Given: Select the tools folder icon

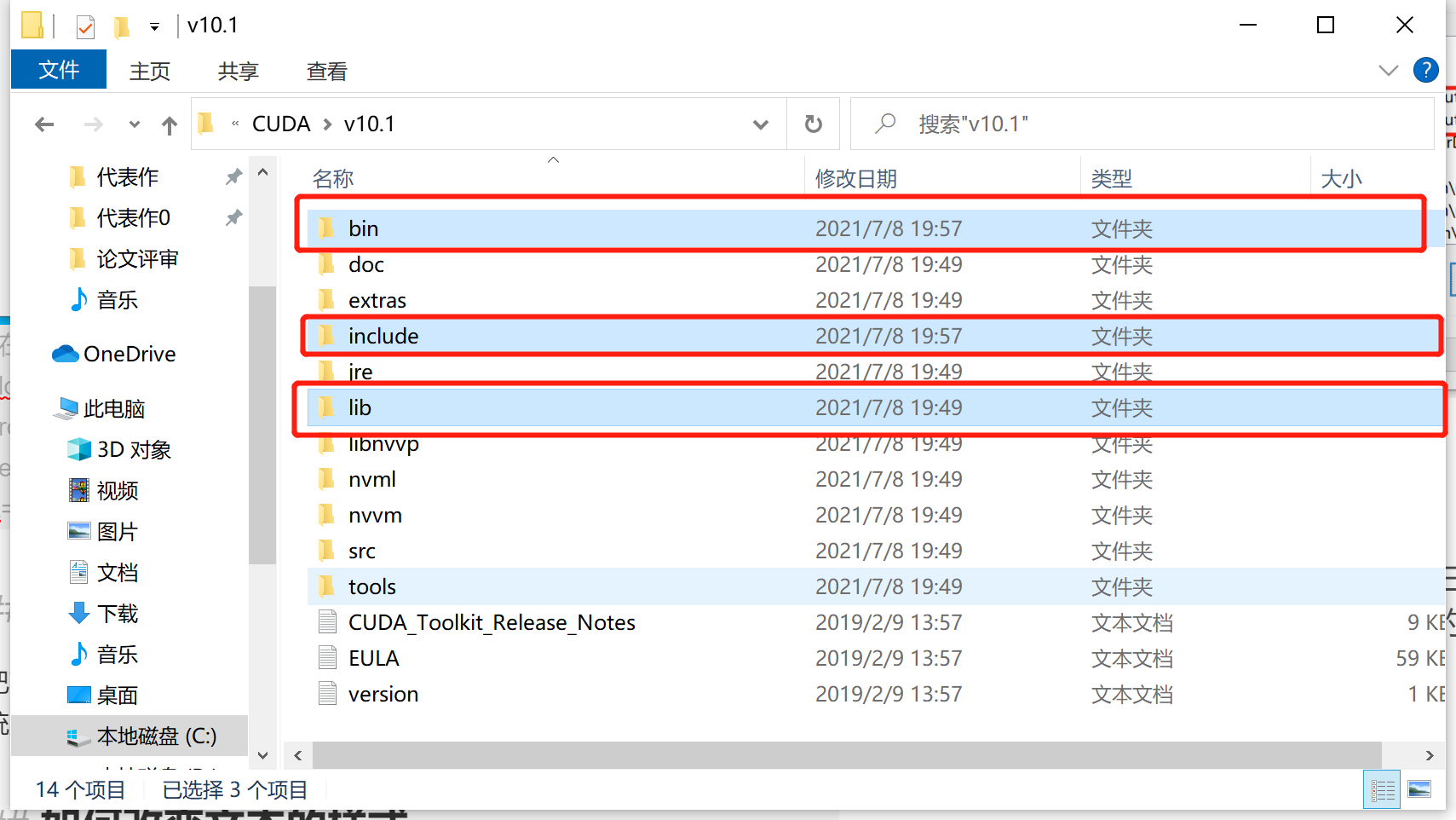Looking at the screenshot, I should coord(326,586).
